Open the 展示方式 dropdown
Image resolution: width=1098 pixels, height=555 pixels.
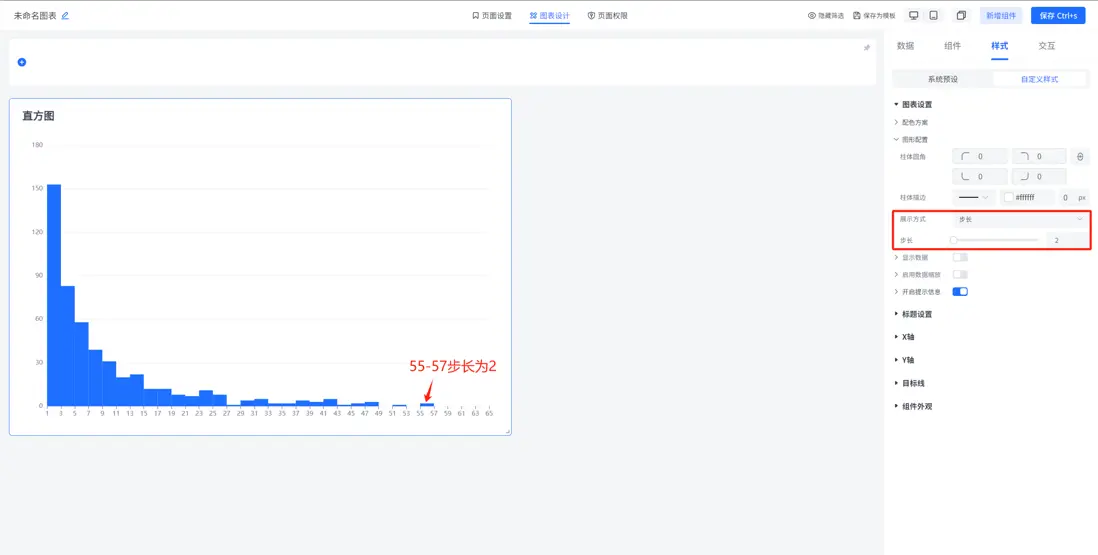1019,219
